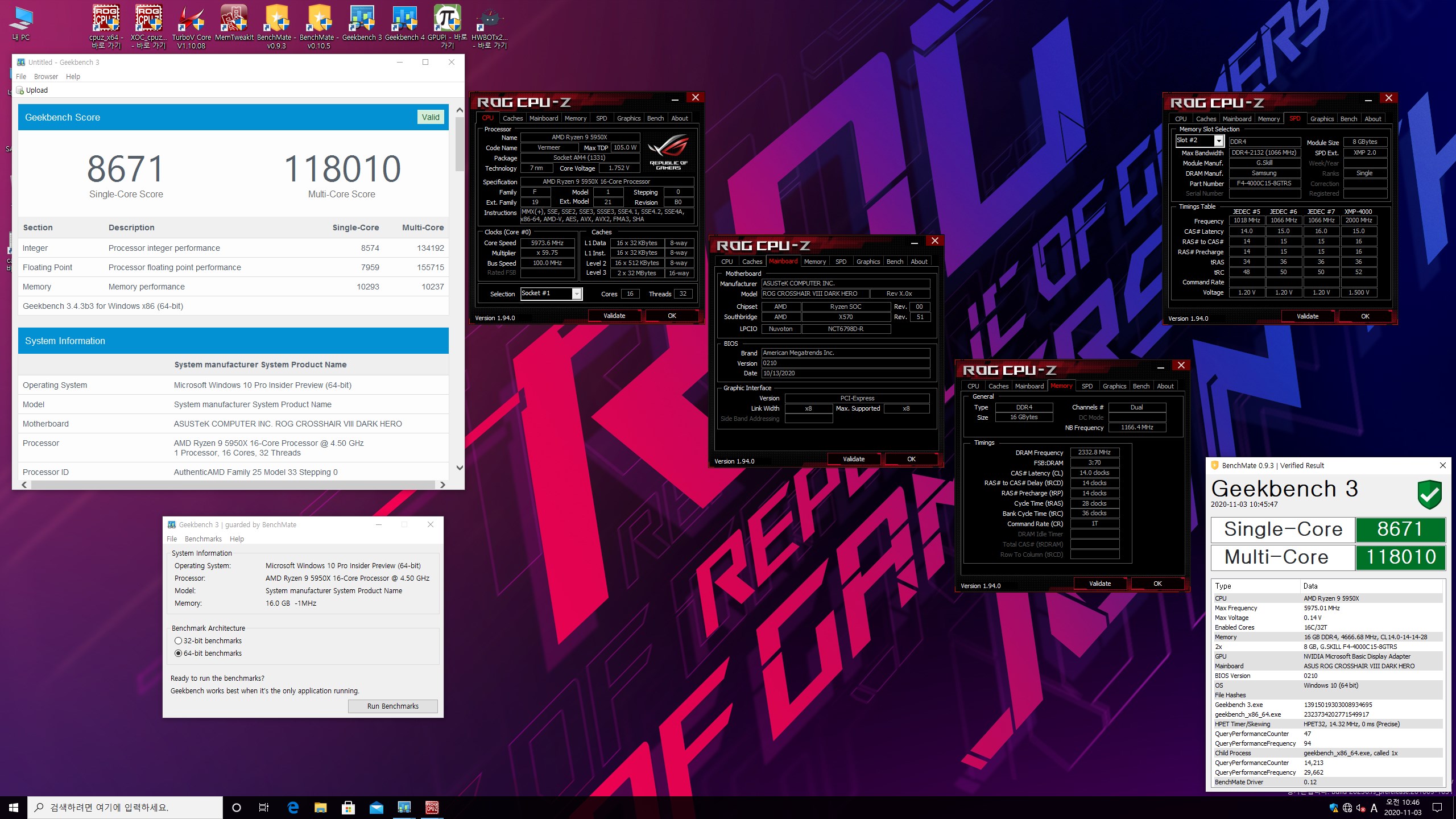Open Task View in taskbar
This screenshot has height=819, width=1456.
pyautogui.click(x=264, y=808)
